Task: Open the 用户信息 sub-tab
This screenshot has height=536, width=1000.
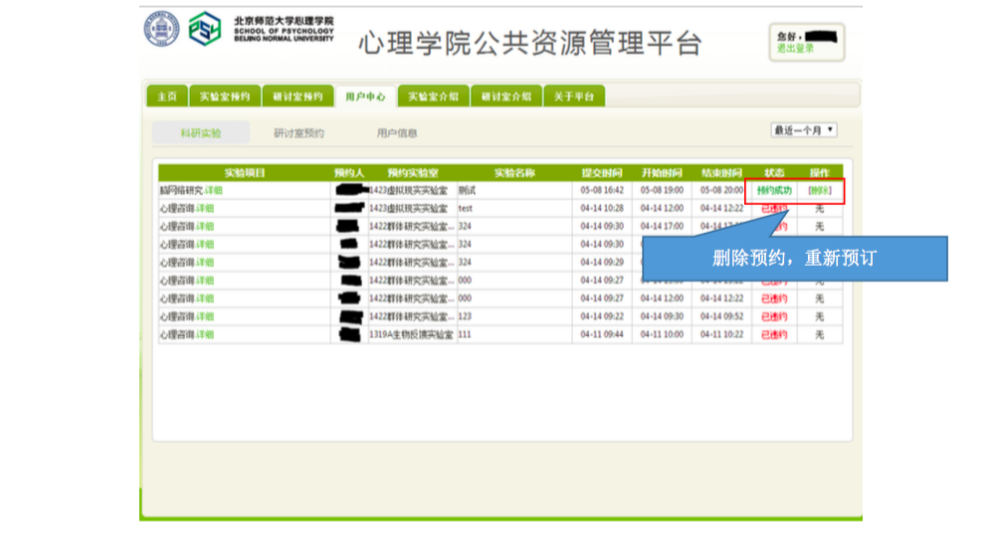Action: (x=397, y=132)
